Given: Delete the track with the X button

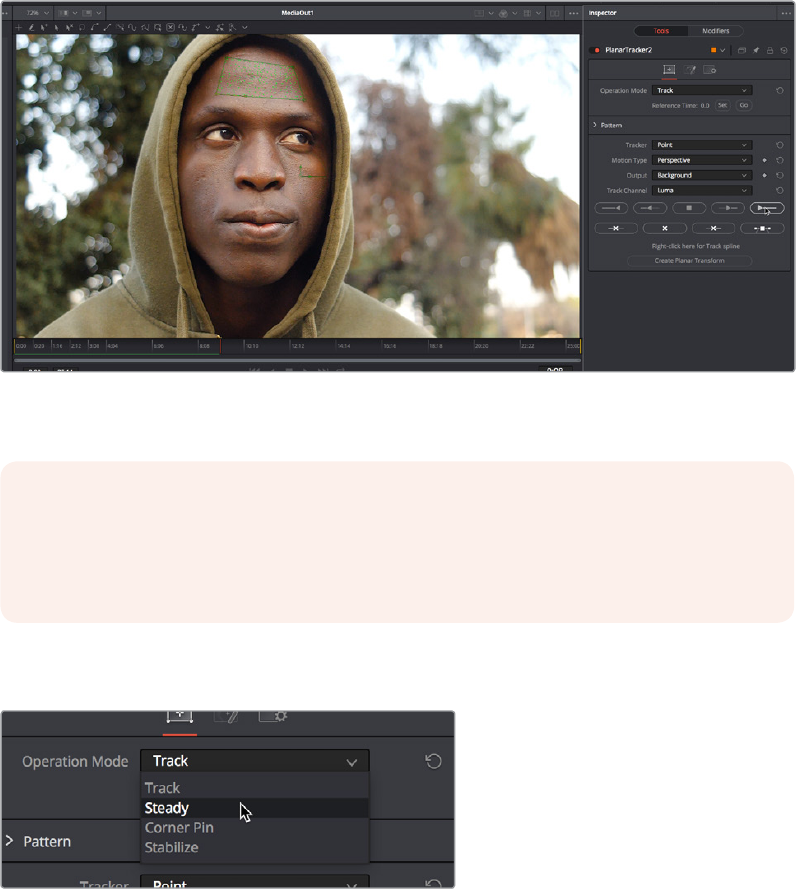Looking at the screenshot, I should coord(664,228).
